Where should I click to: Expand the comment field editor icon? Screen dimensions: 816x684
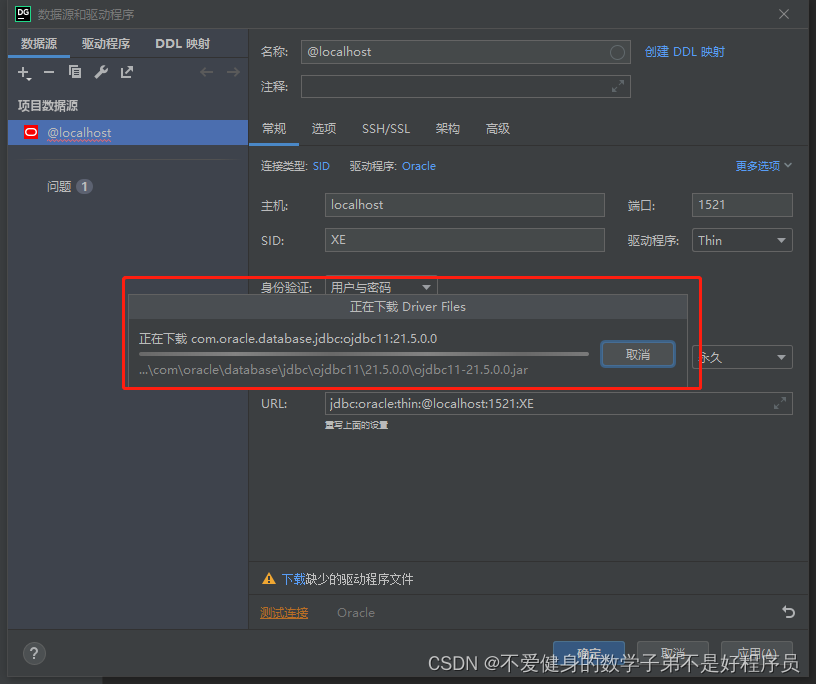tap(618, 86)
